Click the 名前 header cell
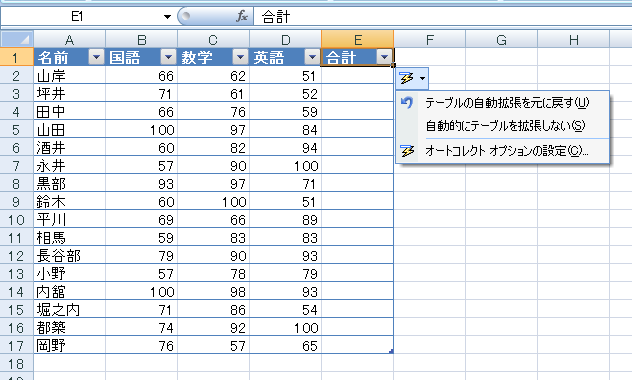The height and width of the screenshot is (380, 632). pyautogui.click(x=69, y=57)
